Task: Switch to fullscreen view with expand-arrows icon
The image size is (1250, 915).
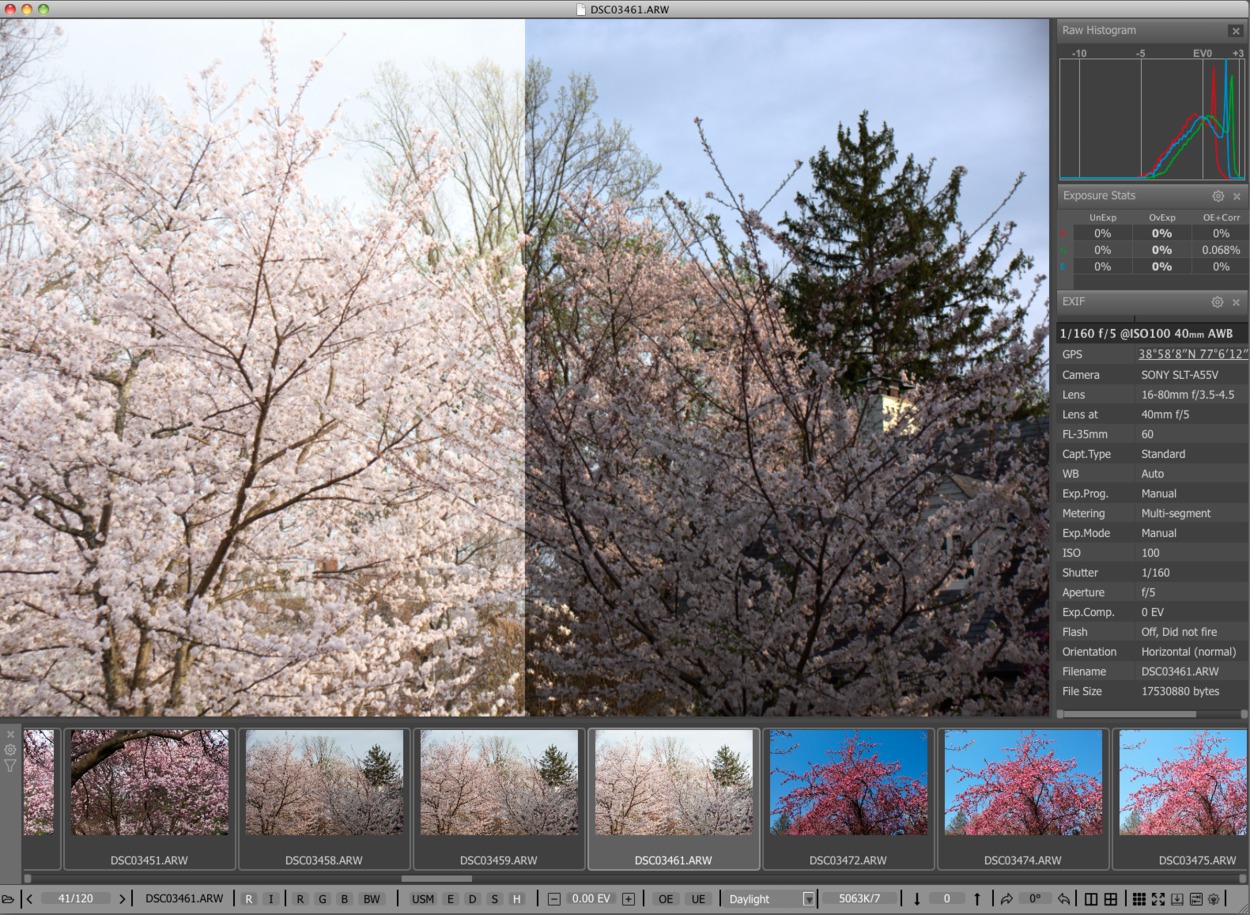Action: (x=1158, y=899)
